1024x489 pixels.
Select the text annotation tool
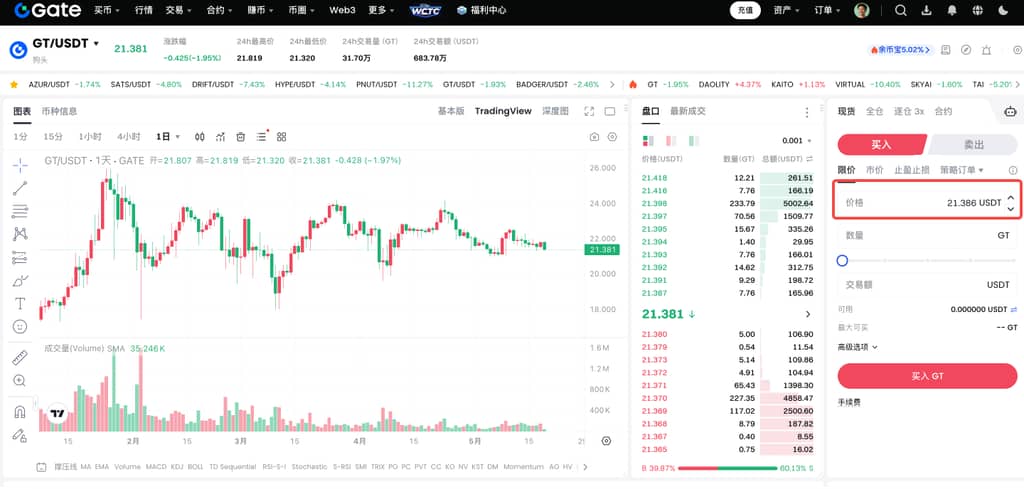coord(20,303)
